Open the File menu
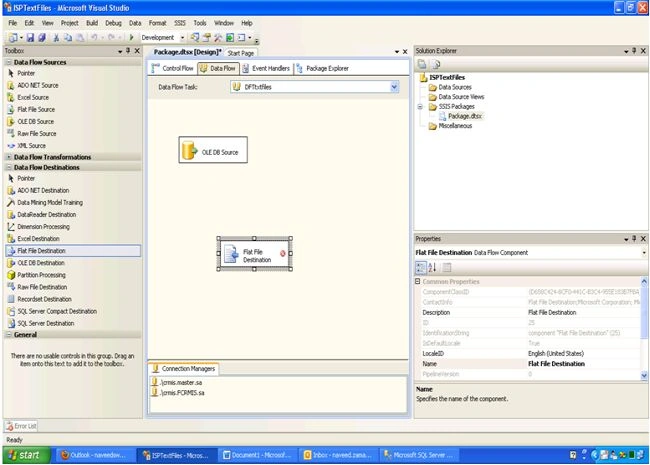This screenshot has width=650, height=465. (x=13, y=23)
